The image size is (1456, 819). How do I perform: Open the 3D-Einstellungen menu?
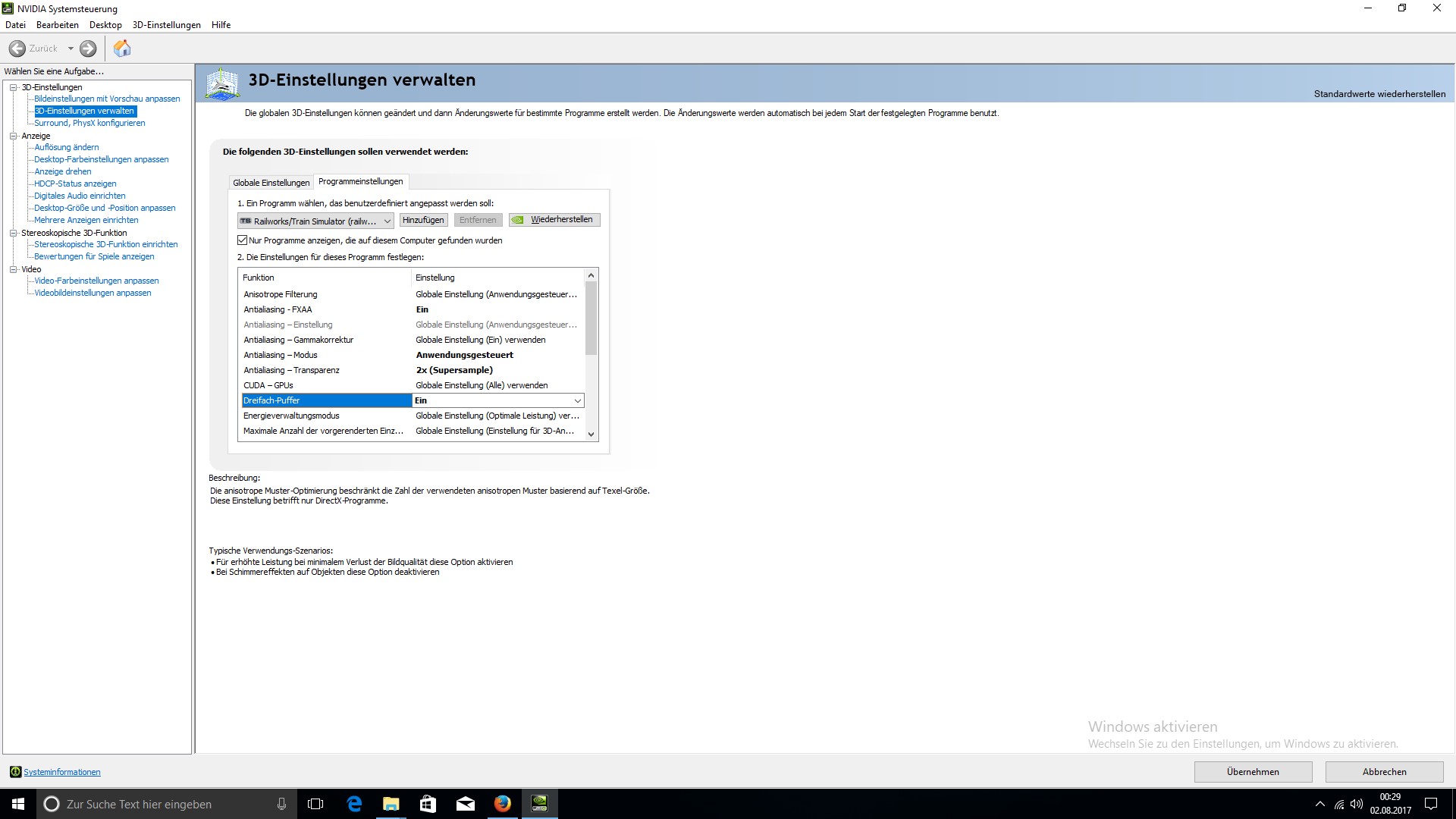(x=166, y=25)
